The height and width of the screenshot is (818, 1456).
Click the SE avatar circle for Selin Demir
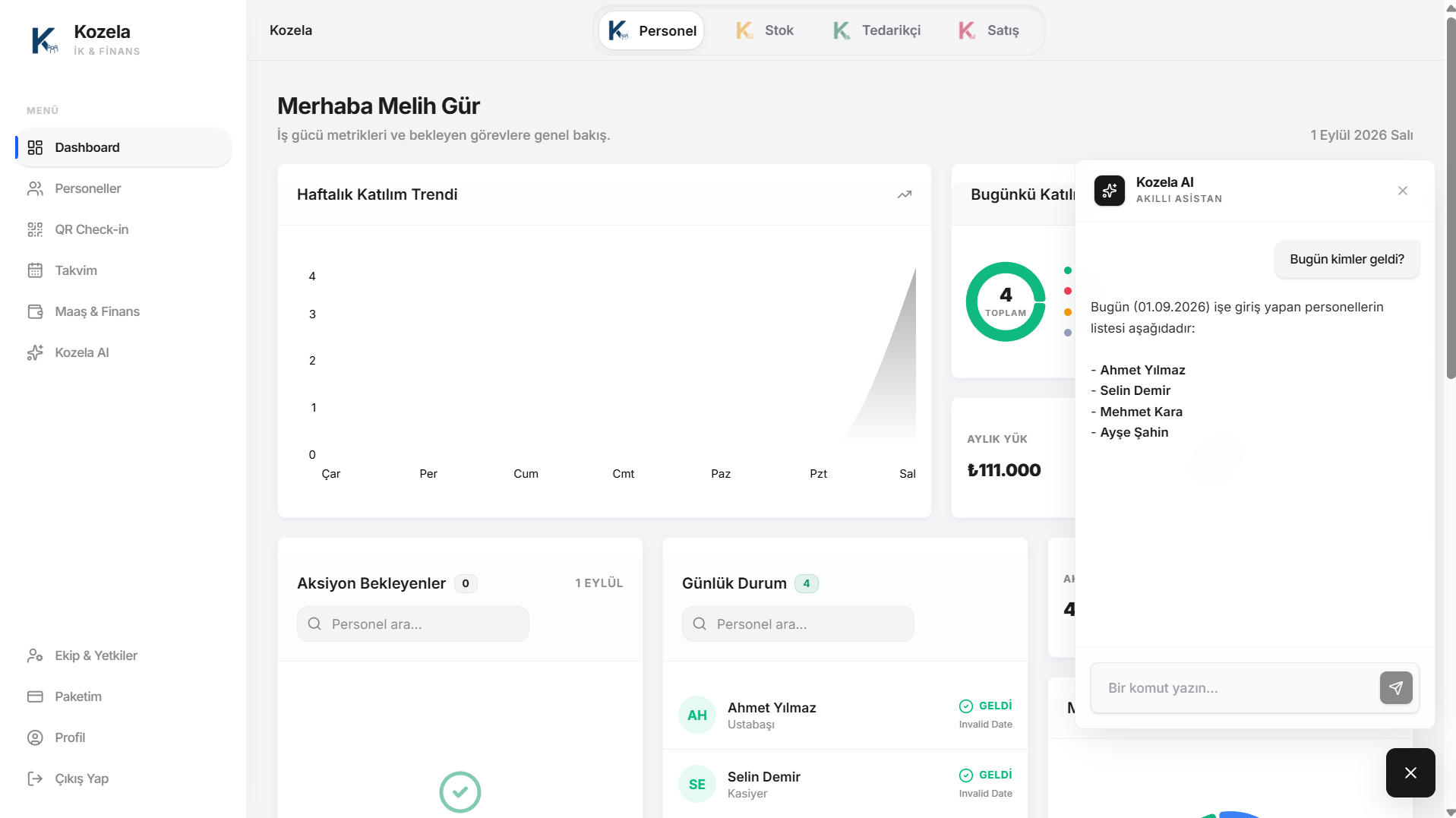tap(696, 784)
